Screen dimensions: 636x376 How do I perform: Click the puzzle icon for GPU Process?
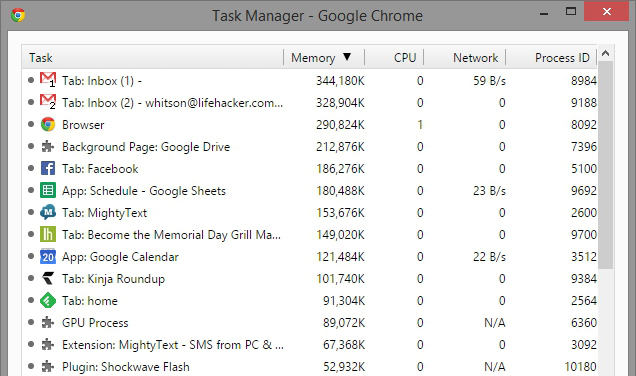(x=48, y=322)
